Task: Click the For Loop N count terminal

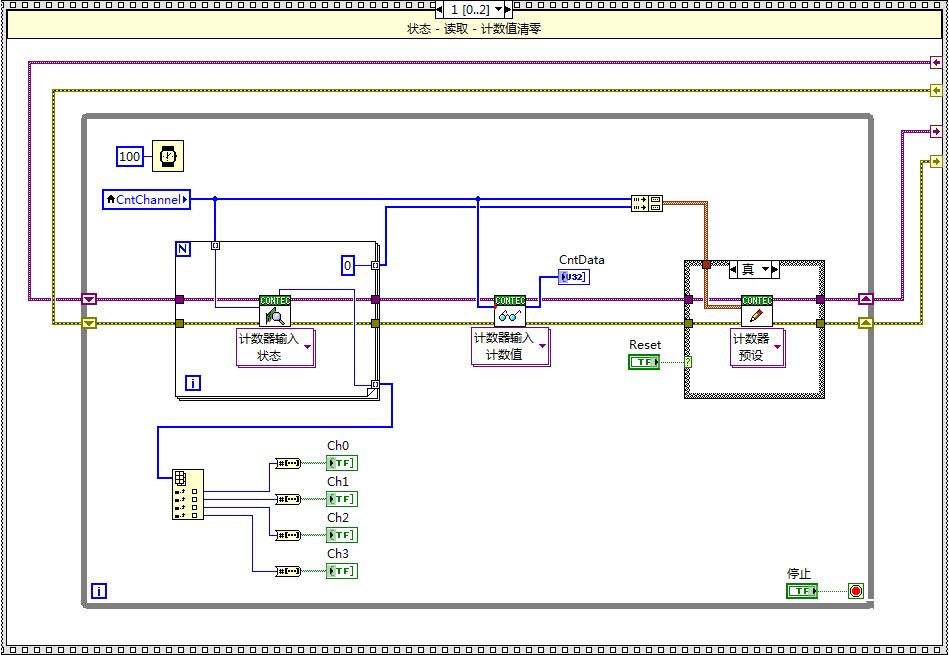Action: click(183, 249)
